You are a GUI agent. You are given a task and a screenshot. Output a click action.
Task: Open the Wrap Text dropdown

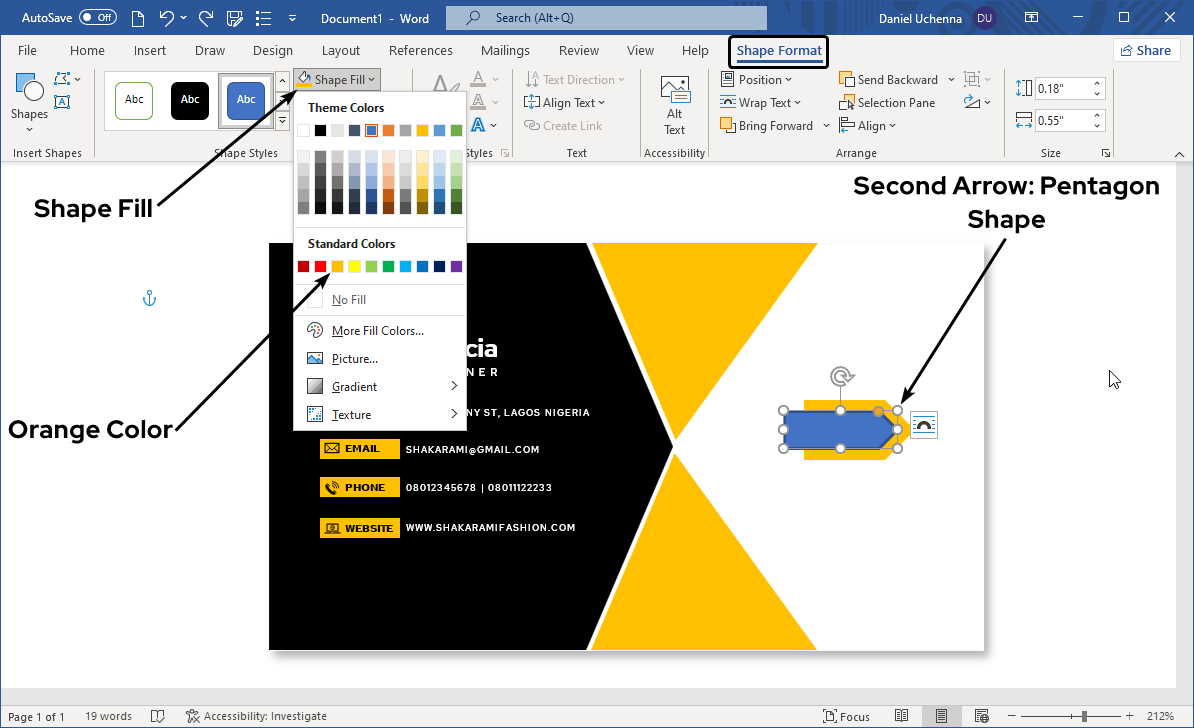(764, 102)
